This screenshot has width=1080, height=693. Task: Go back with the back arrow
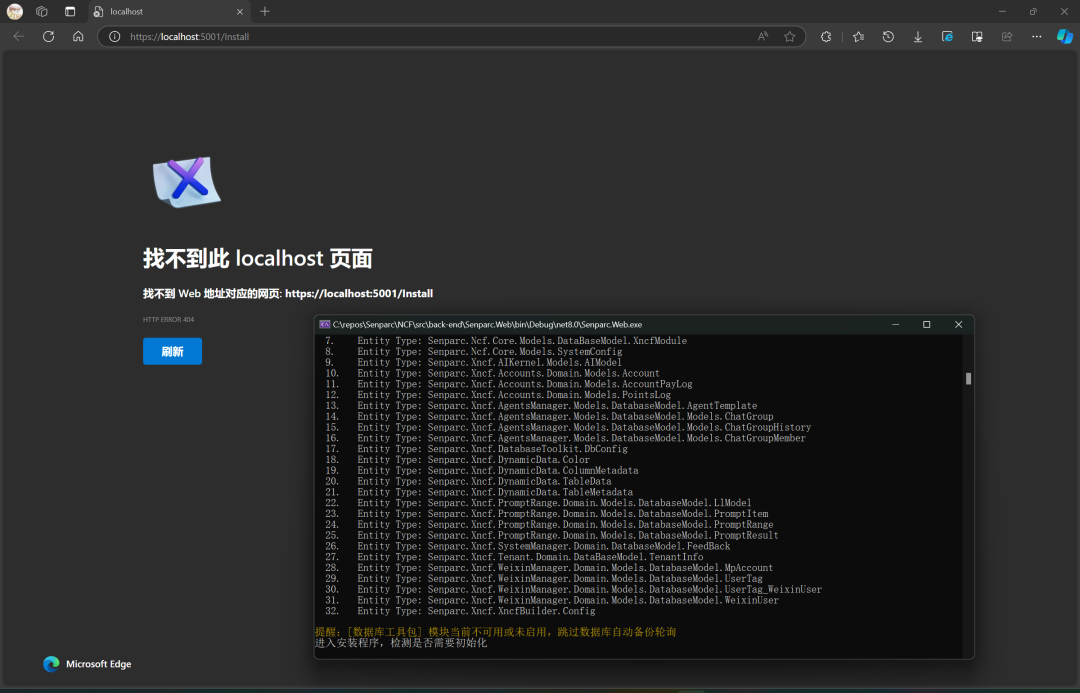(x=19, y=37)
